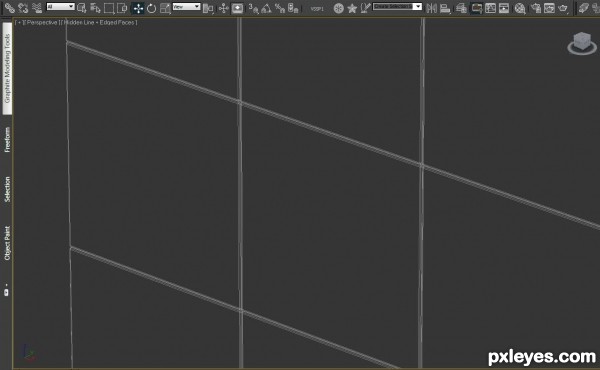Image resolution: width=600 pixels, height=370 pixels.
Task: Pick the Select and Scale tool
Action: pos(165,8)
